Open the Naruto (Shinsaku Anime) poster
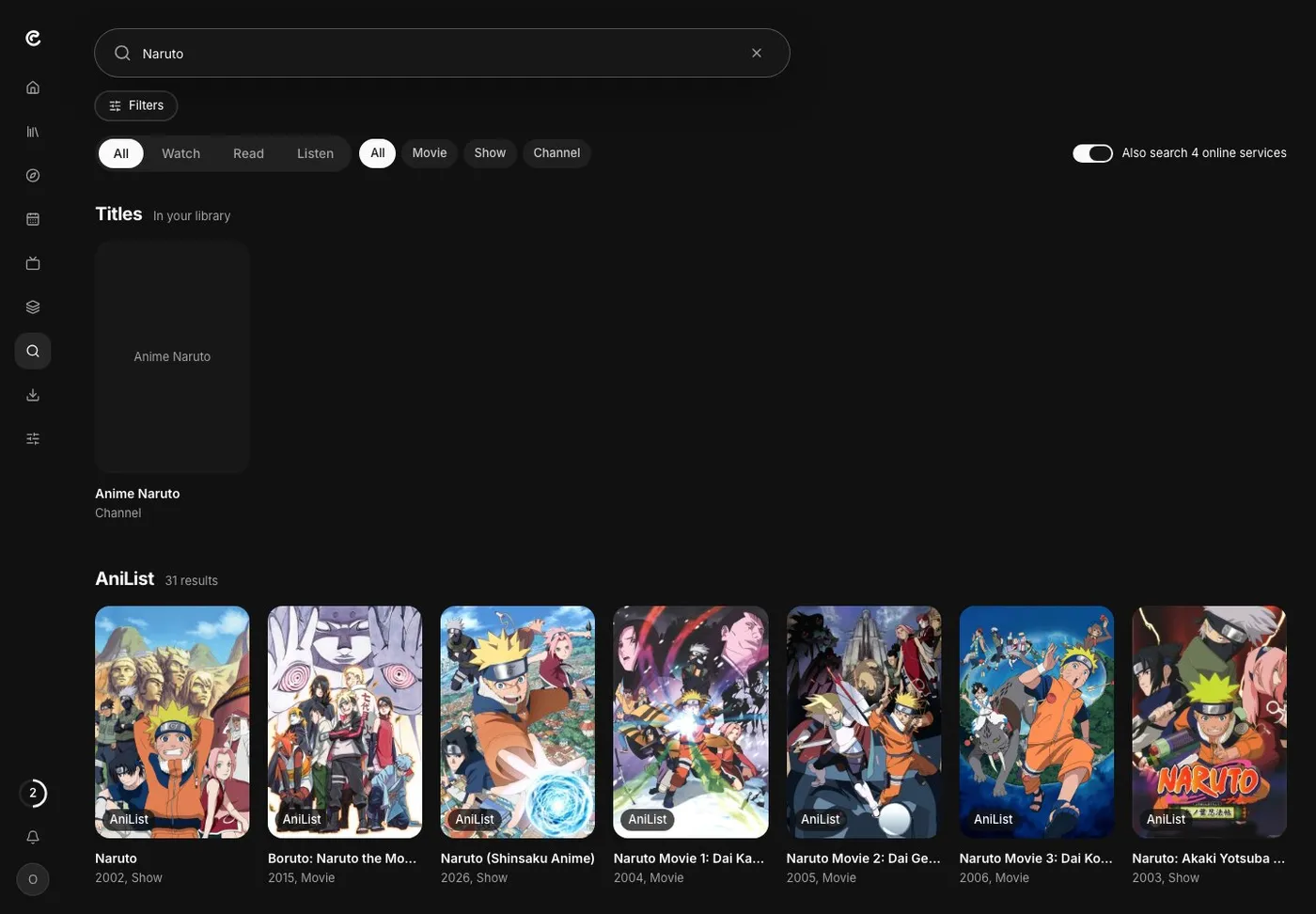 tap(518, 721)
